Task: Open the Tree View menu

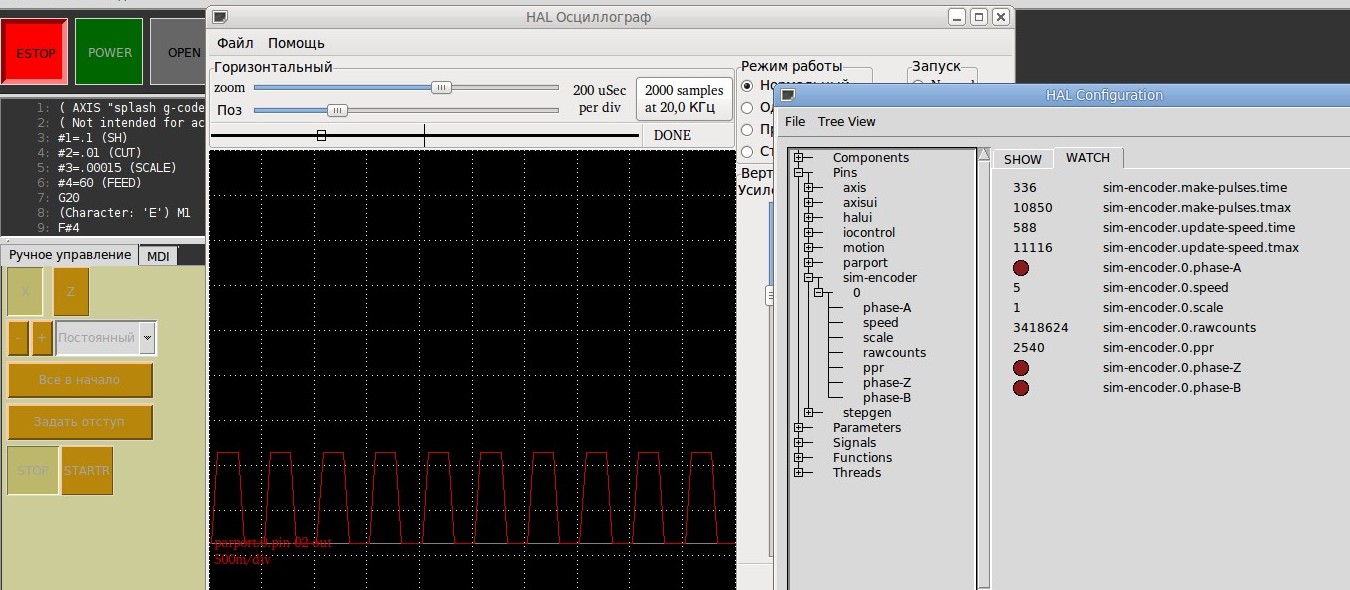Action: [x=846, y=121]
